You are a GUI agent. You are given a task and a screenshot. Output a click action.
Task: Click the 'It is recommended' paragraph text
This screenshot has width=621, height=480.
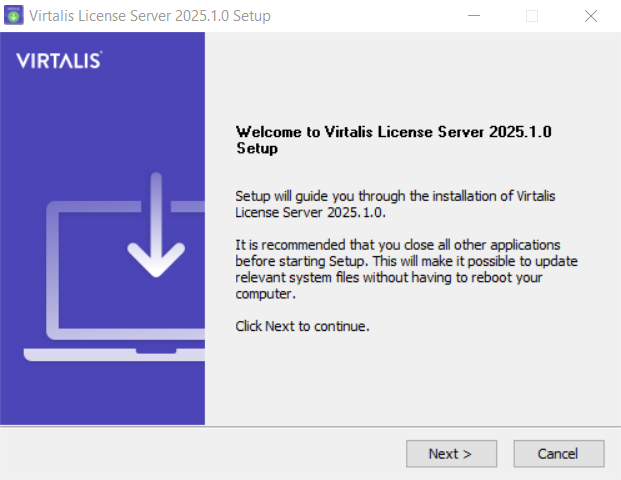[406, 269]
